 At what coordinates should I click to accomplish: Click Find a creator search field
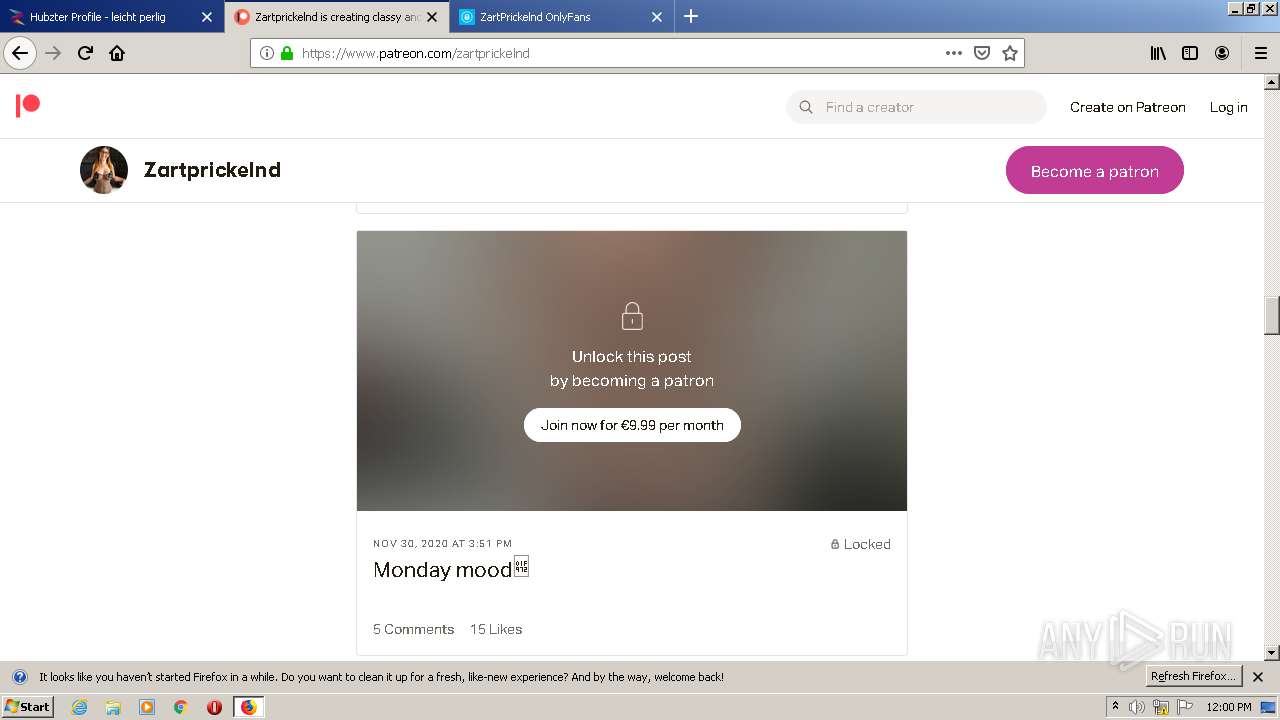point(916,107)
